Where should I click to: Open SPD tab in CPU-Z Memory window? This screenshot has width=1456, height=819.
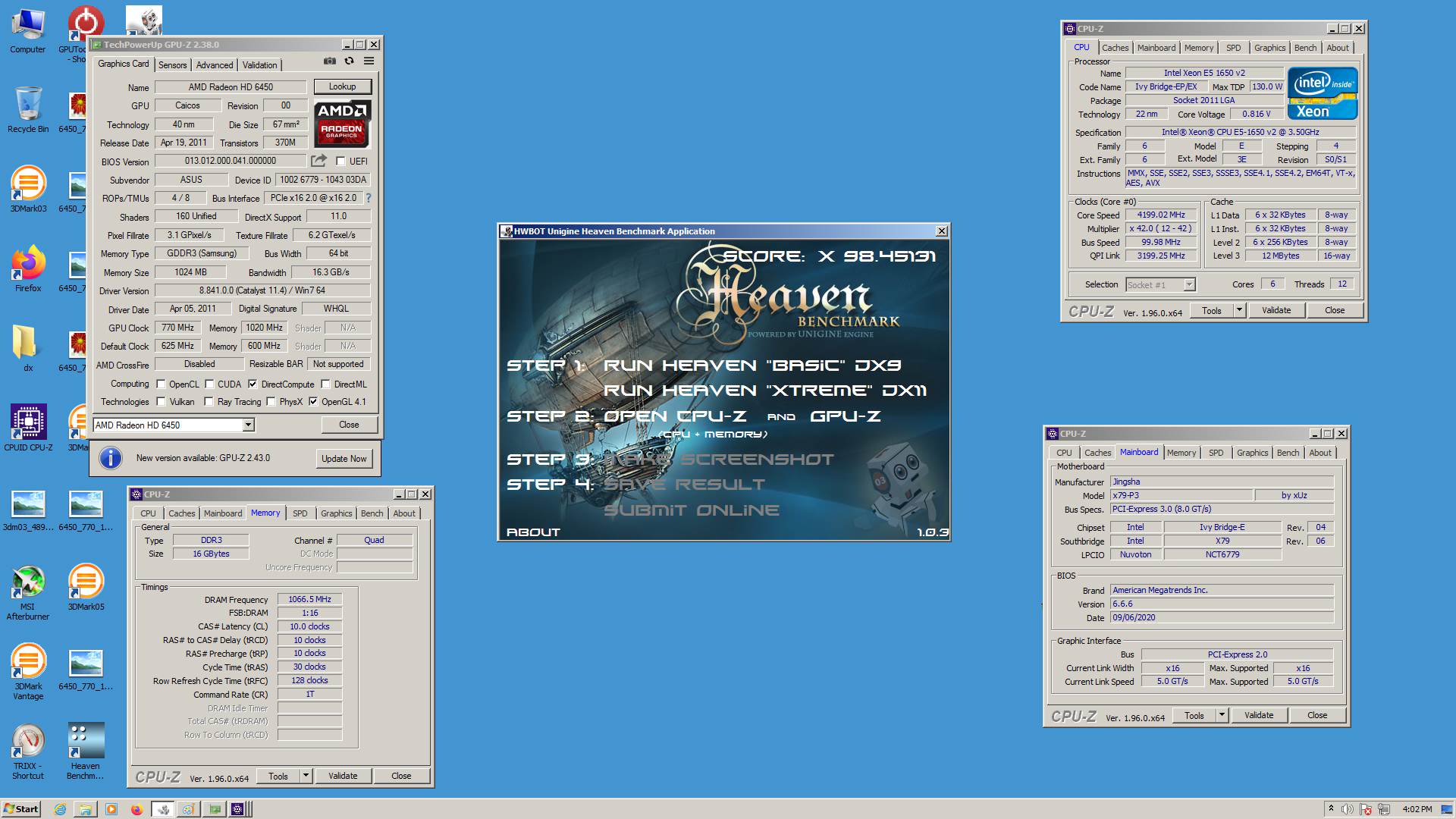click(x=300, y=513)
